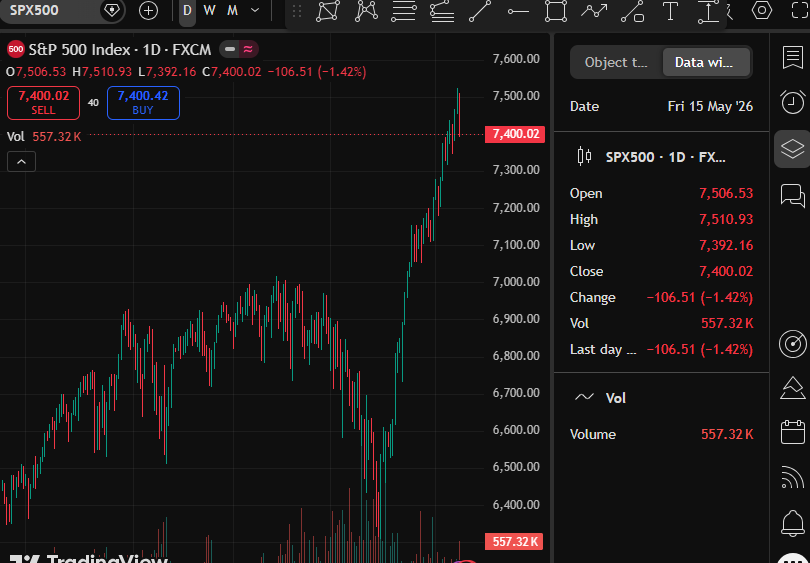810x563 pixels.
Task: Click the Last day change row label
Action: pyautogui.click(x=603, y=350)
